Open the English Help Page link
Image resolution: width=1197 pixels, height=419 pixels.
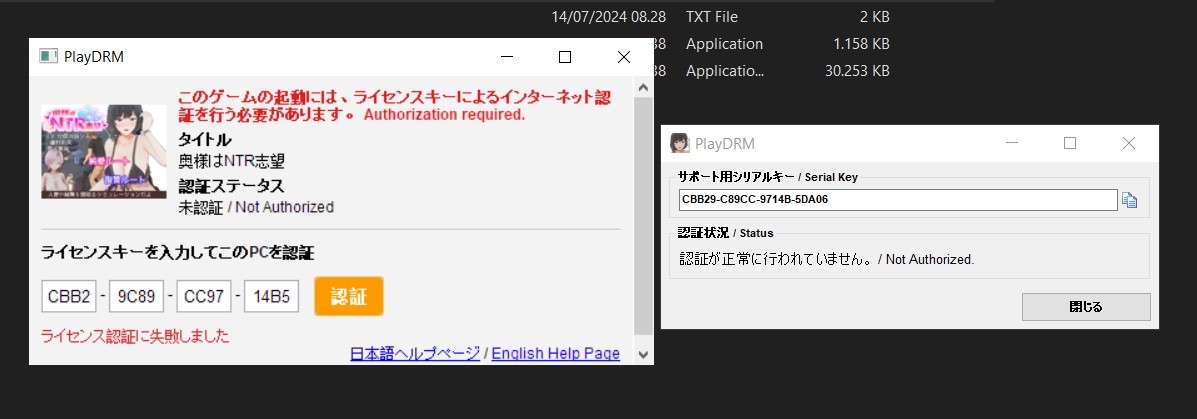[555, 354]
